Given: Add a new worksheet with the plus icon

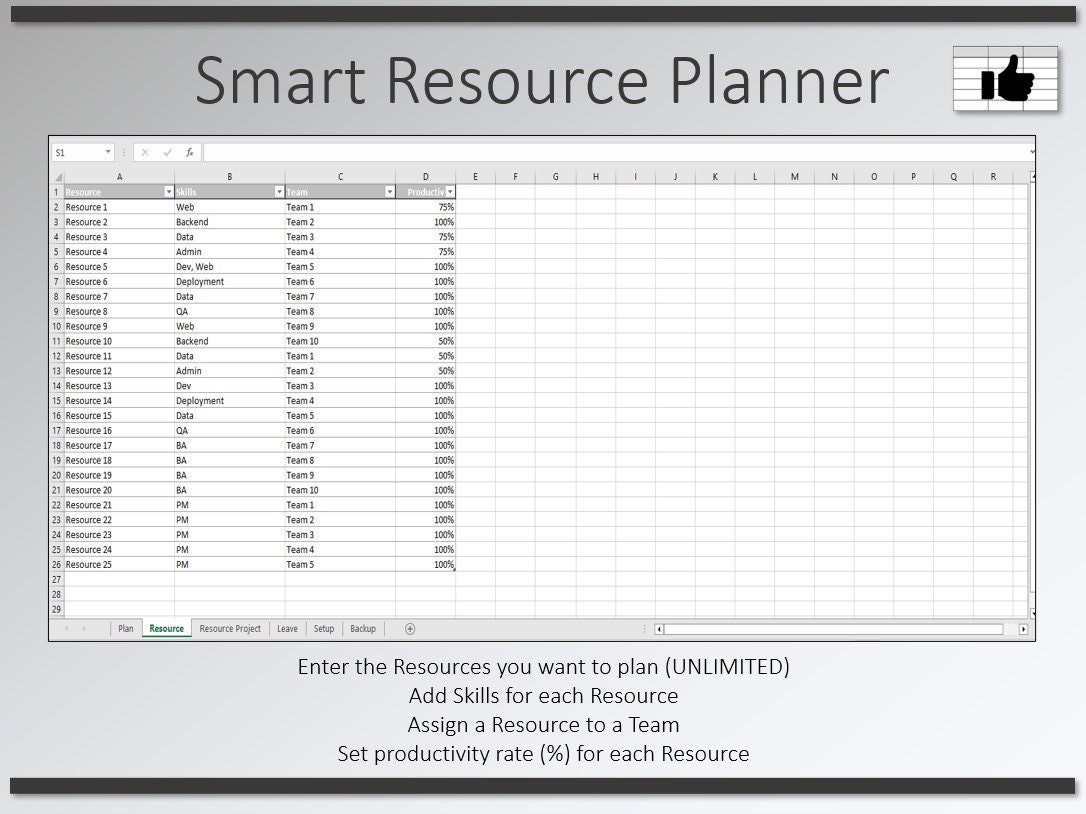Looking at the screenshot, I should [410, 628].
